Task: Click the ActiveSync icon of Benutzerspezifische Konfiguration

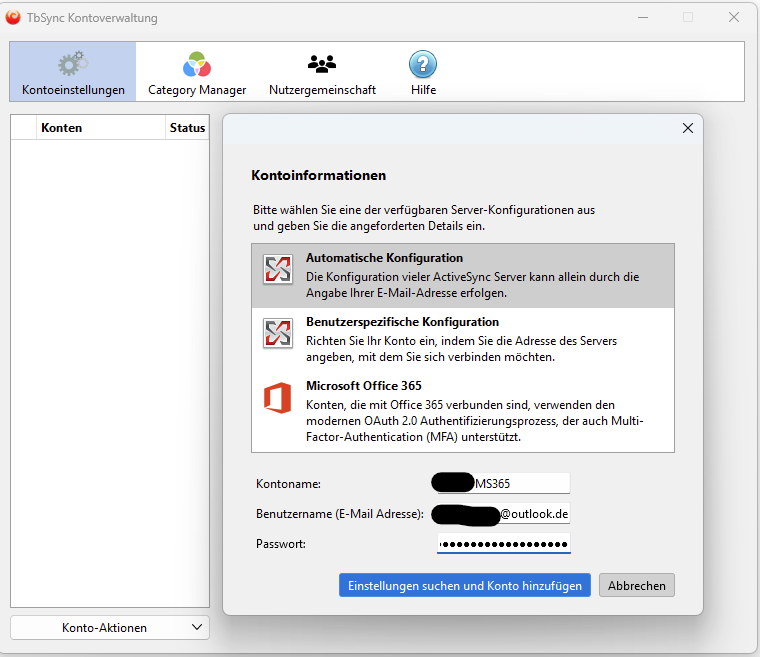Action: [x=278, y=333]
